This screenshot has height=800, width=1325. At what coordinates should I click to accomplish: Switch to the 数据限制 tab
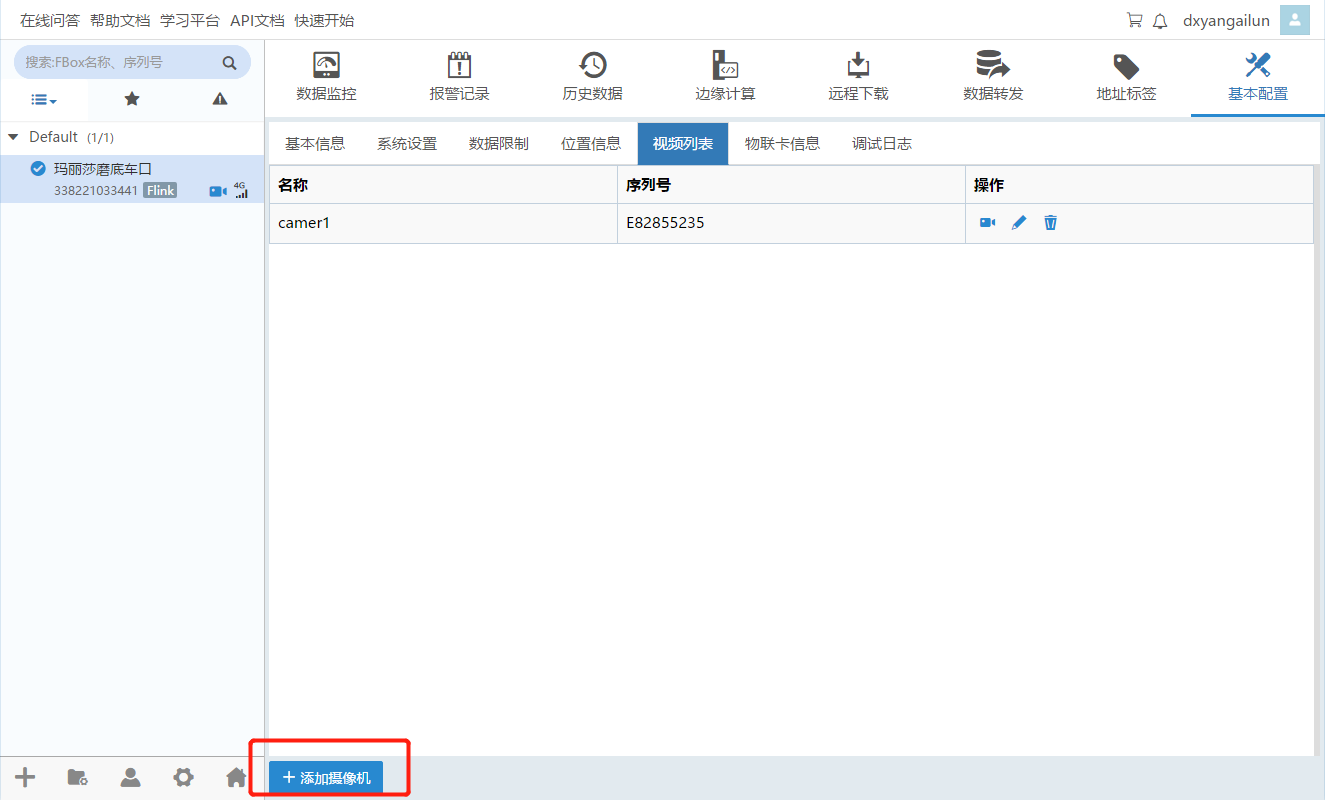(499, 143)
